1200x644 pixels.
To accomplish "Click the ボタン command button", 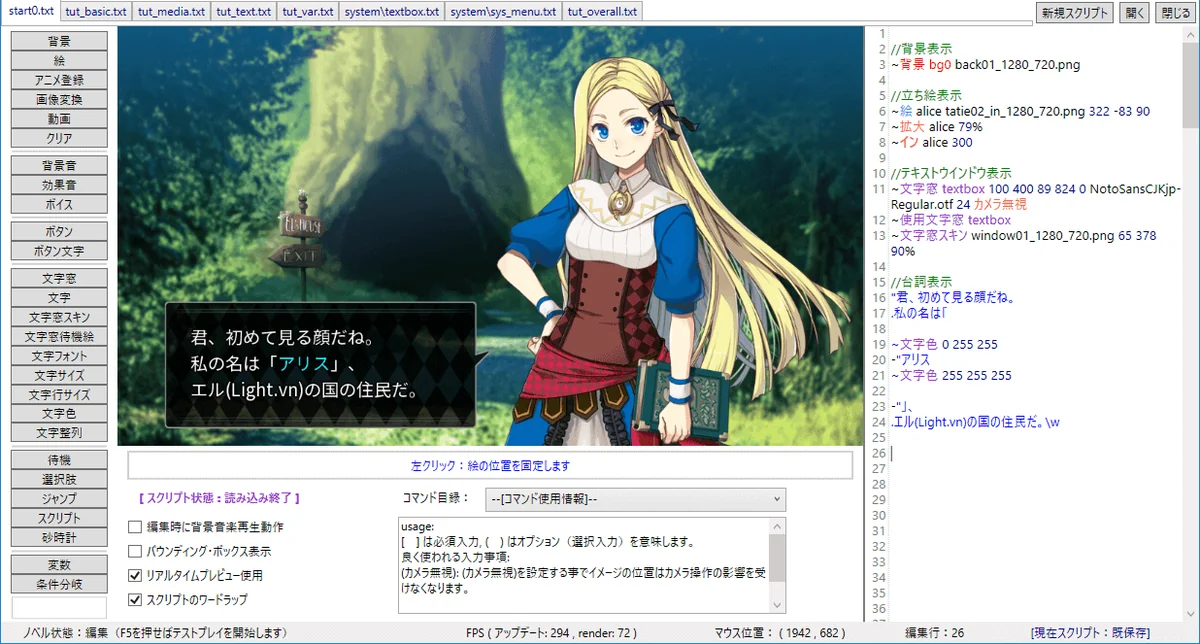I will (x=59, y=232).
